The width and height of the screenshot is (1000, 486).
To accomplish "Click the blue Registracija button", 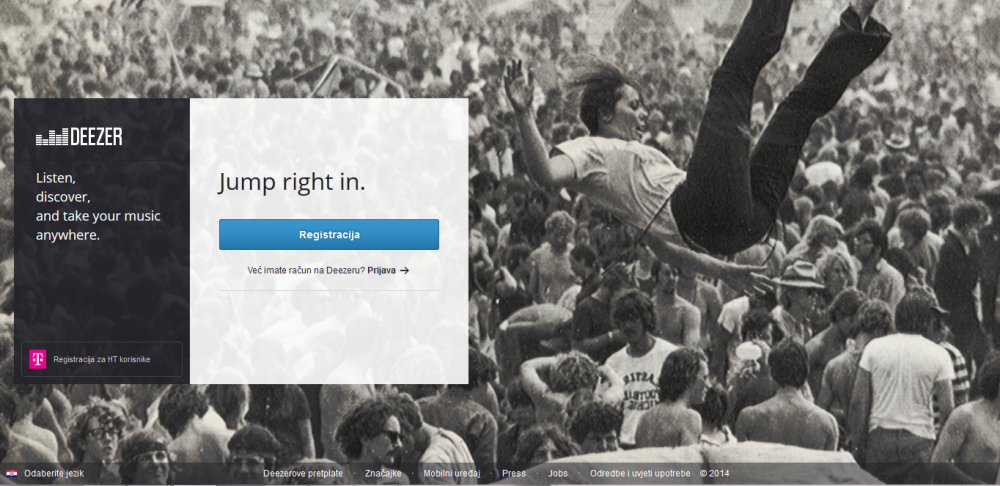I will (329, 235).
